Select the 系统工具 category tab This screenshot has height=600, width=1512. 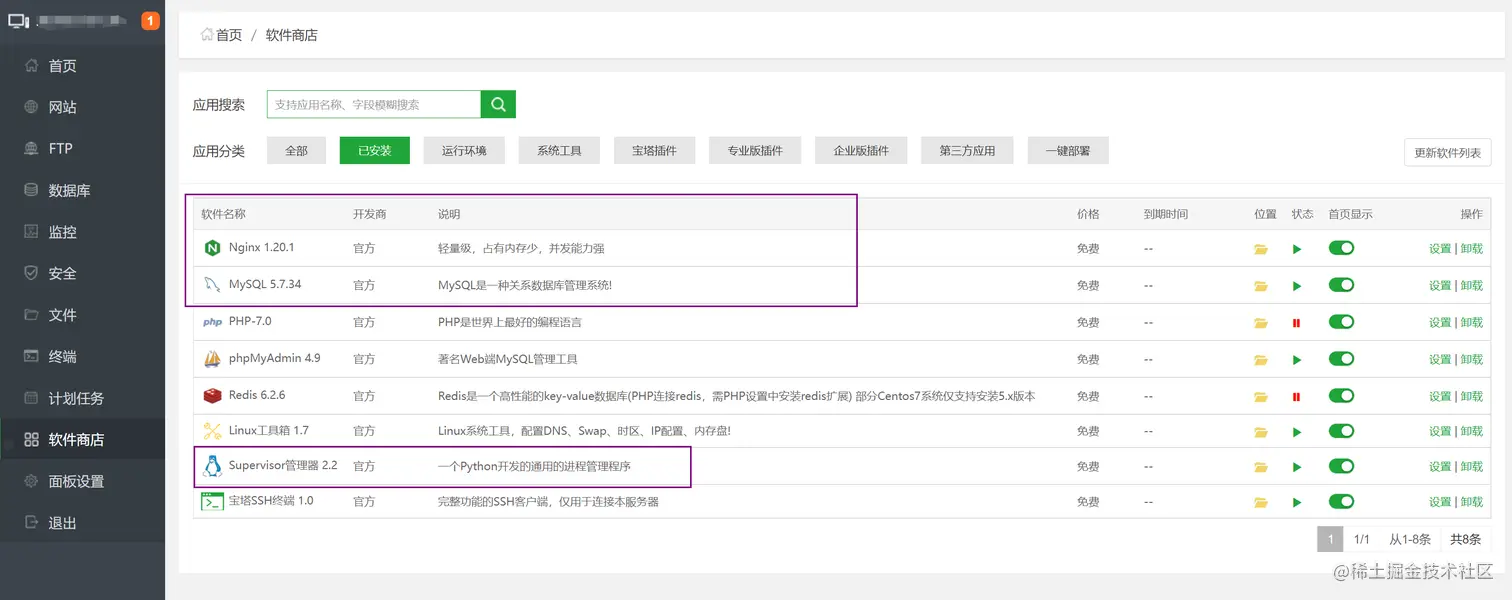pos(559,151)
